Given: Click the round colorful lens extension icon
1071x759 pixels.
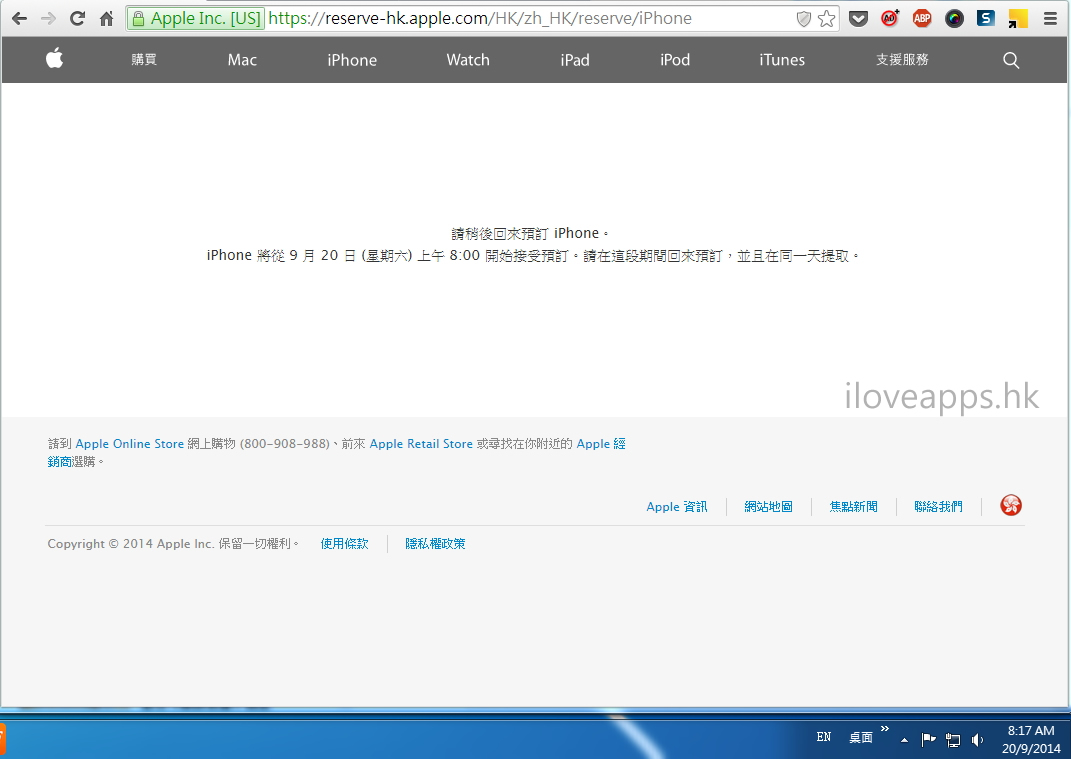Looking at the screenshot, I should pyautogui.click(x=954, y=18).
